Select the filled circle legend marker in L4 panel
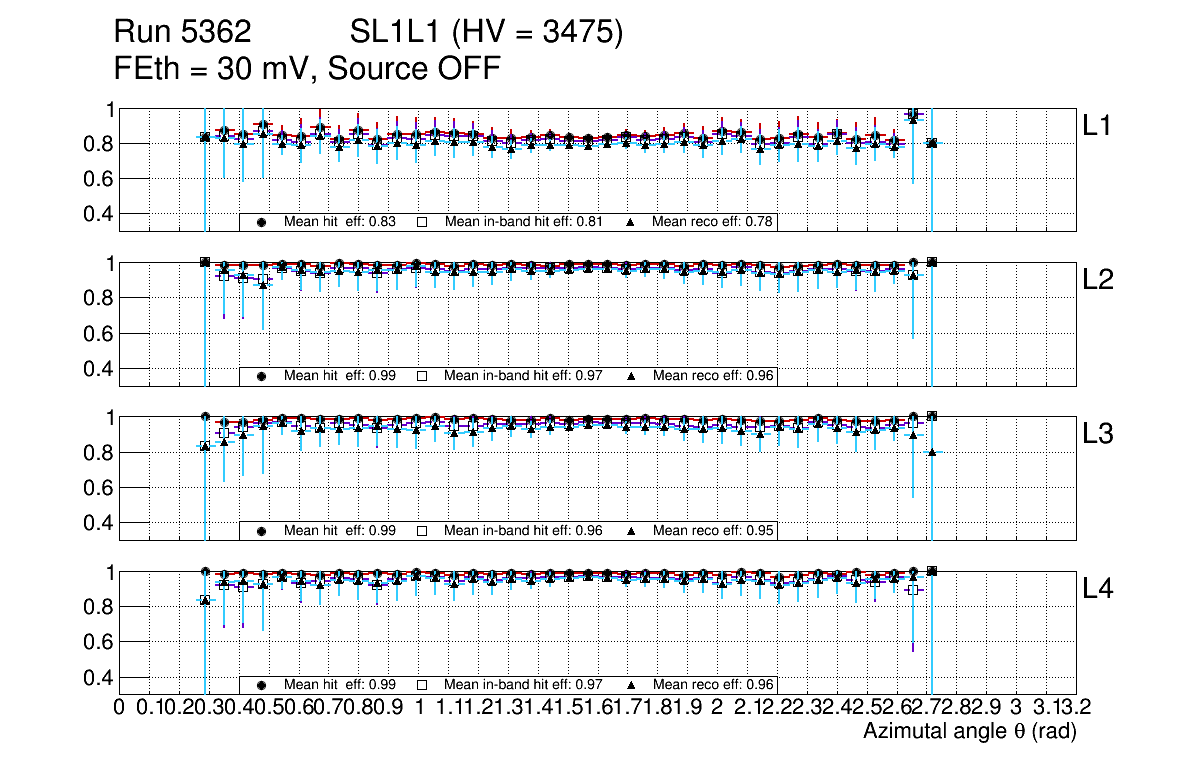The width and height of the screenshot is (1196, 772). pos(262,685)
